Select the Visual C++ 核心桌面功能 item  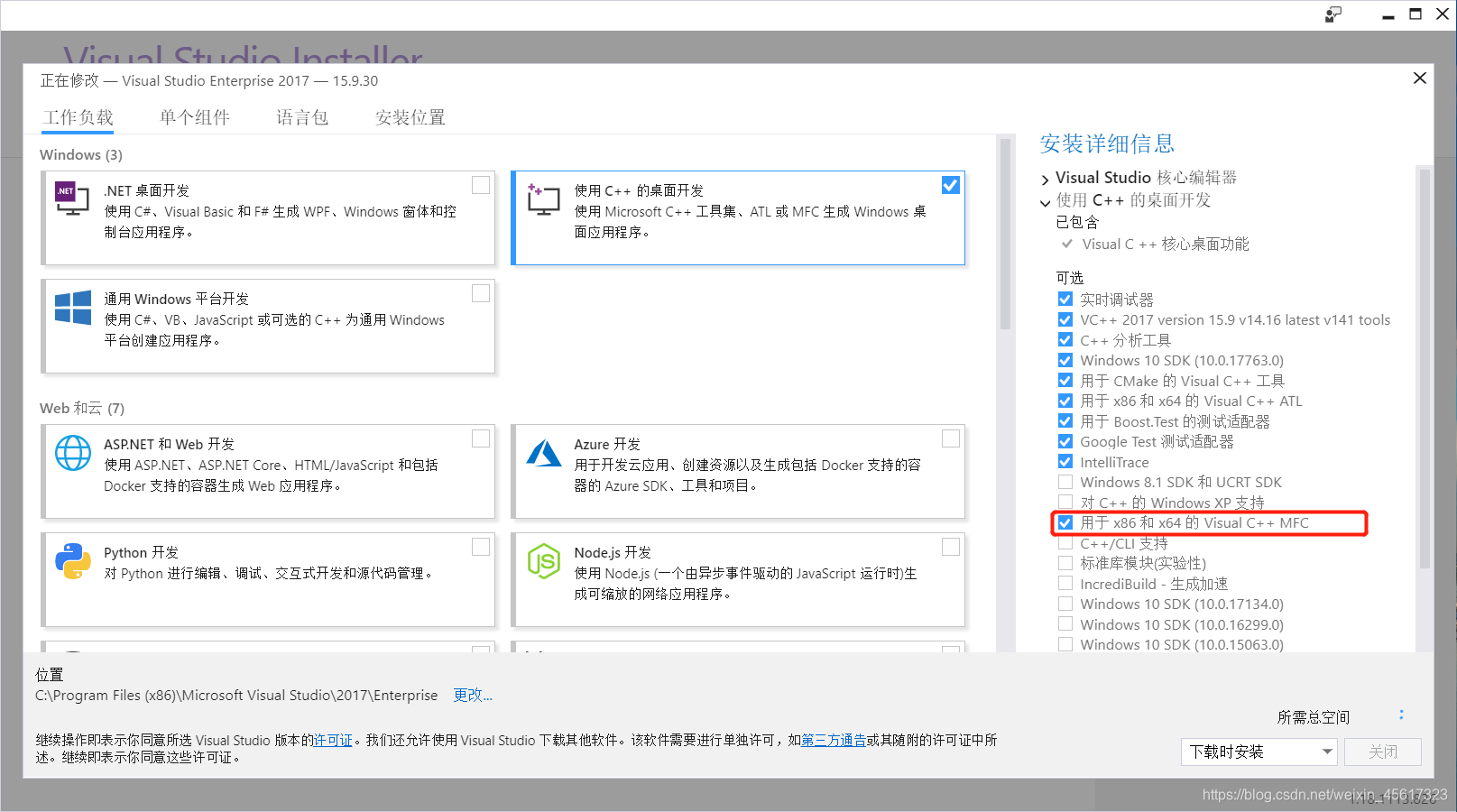pos(1166,244)
